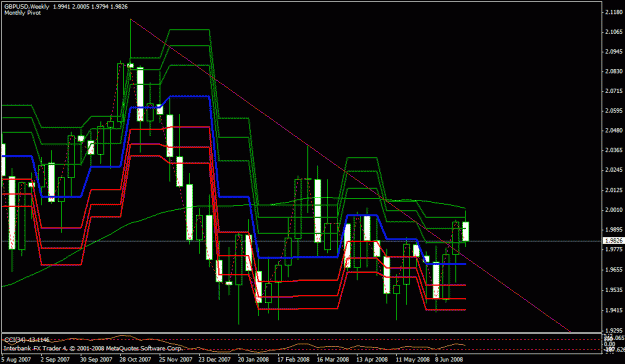Click the CCI(34) indicator label
Screen dimensions: 625x364
[27, 340]
